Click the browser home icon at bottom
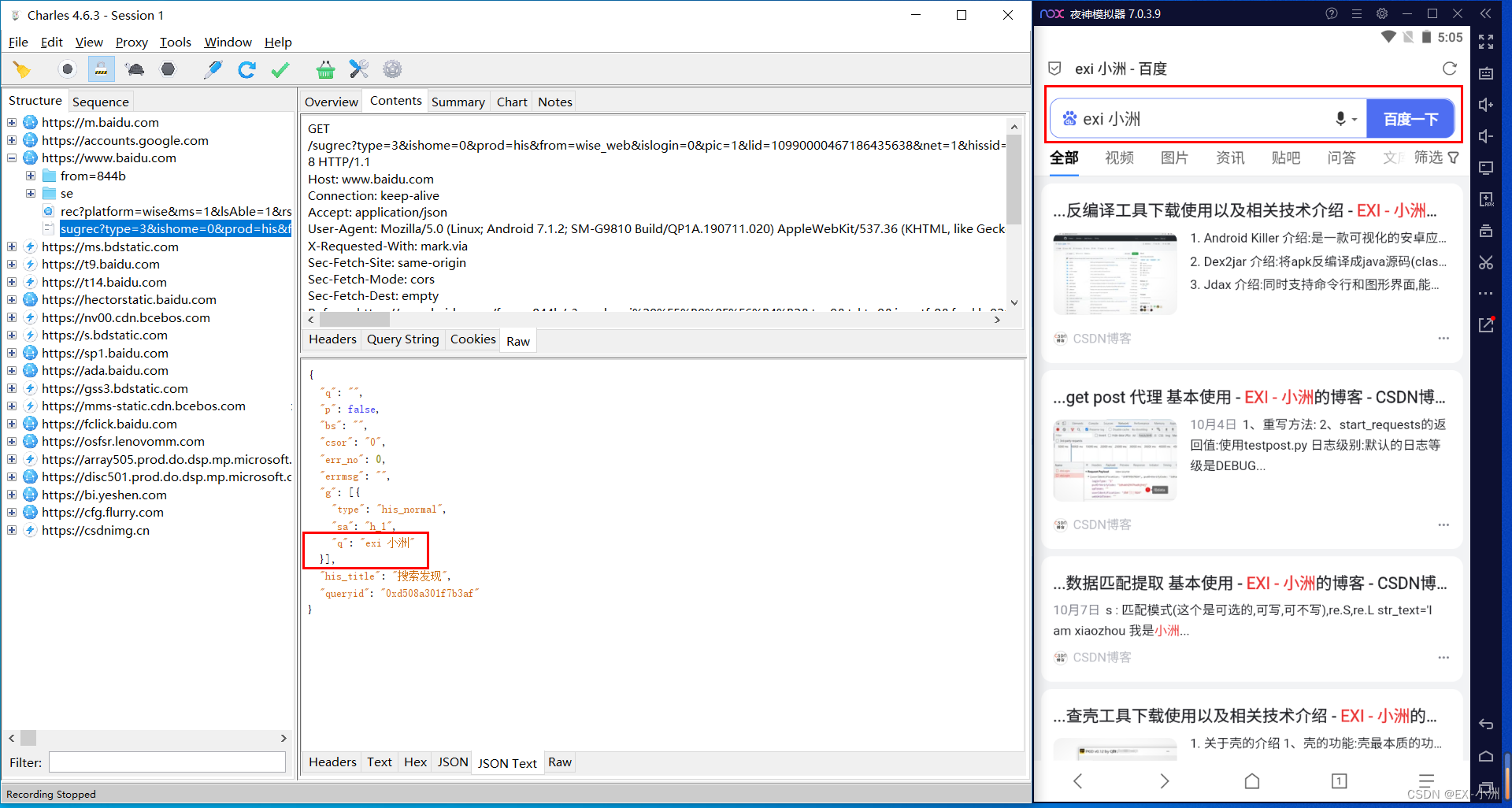This screenshot has width=1512, height=808. 1252,780
